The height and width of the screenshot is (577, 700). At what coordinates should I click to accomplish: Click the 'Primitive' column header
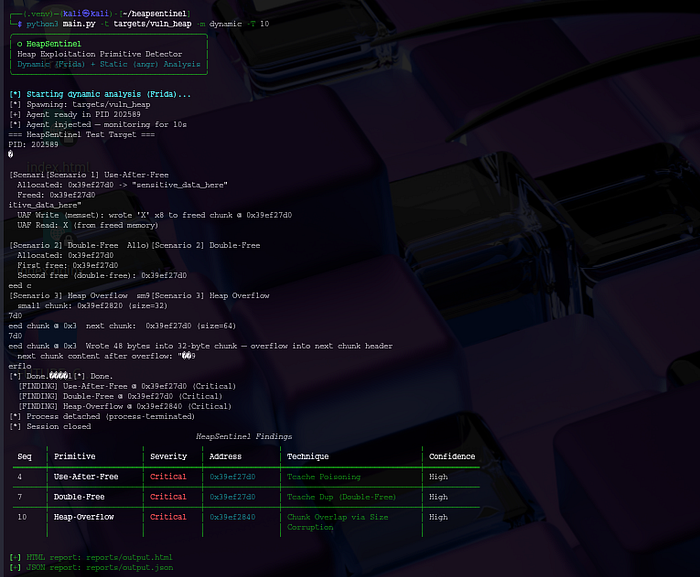pos(75,456)
